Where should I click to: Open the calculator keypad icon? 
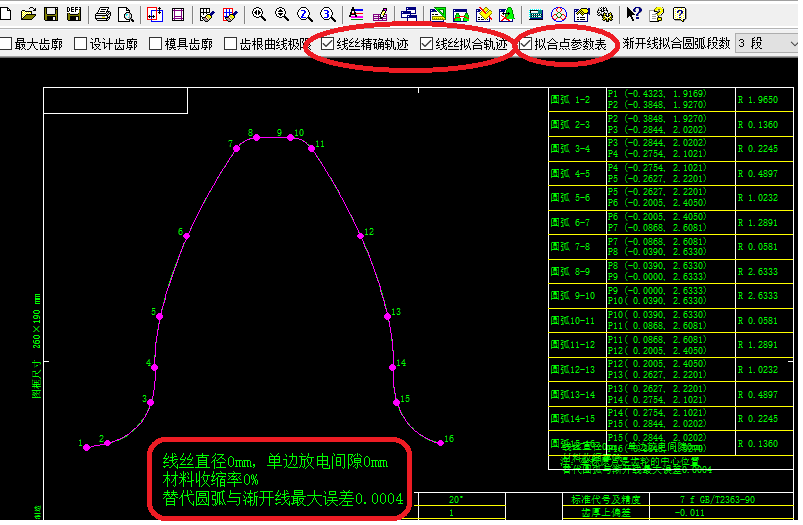pos(536,14)
